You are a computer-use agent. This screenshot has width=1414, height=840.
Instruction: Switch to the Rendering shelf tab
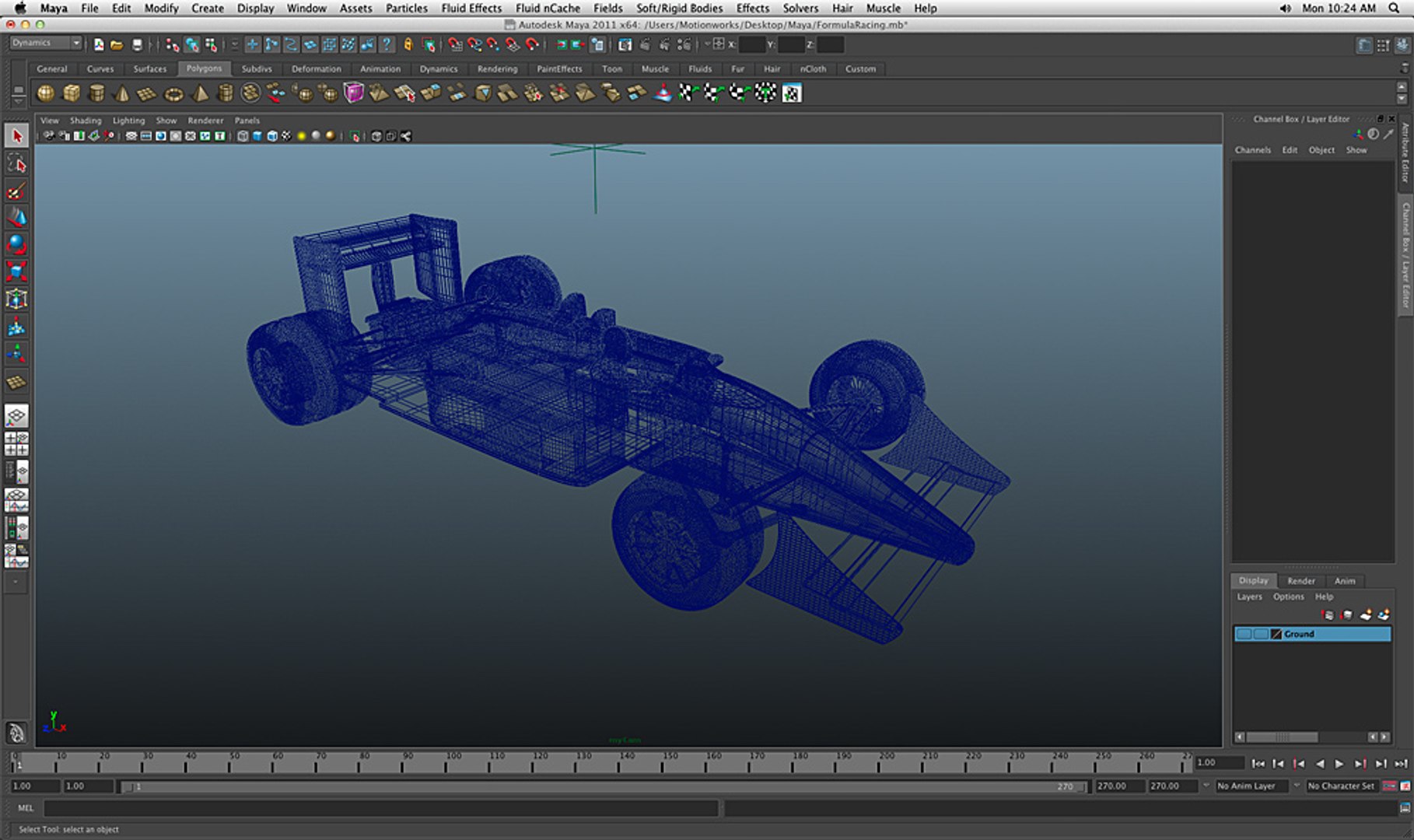(x=497, y=69)
